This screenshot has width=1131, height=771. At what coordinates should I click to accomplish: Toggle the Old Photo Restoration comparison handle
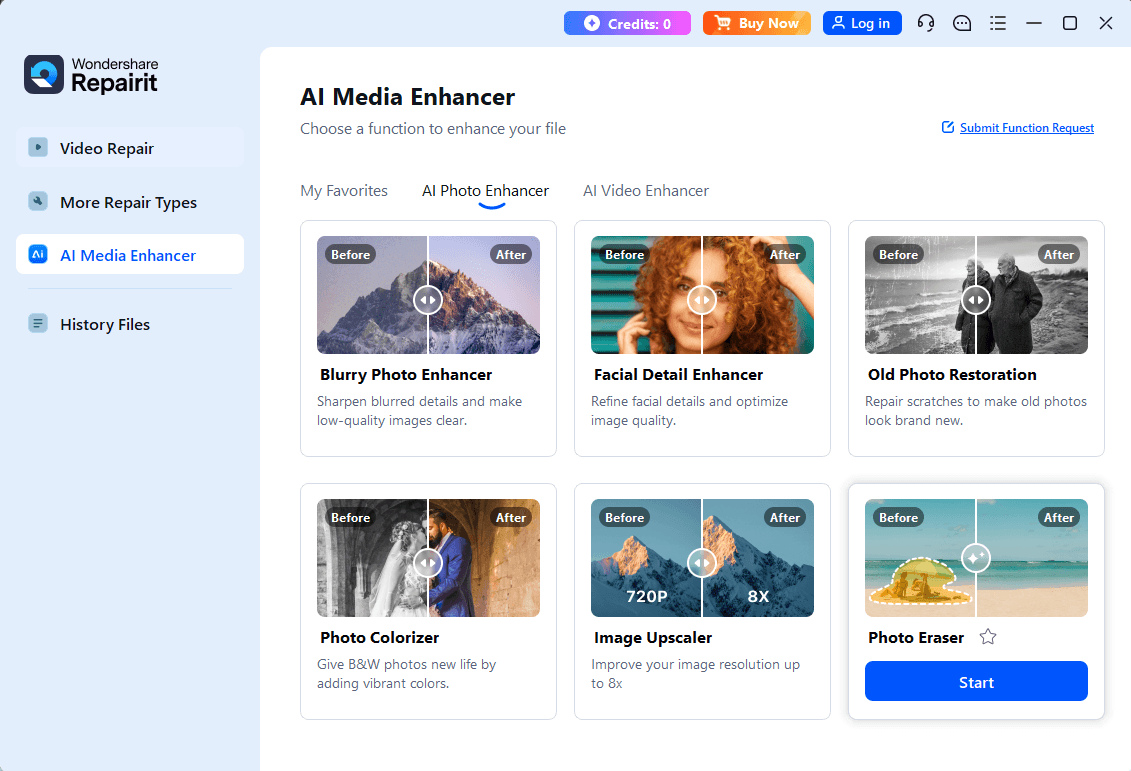(976, 299)
